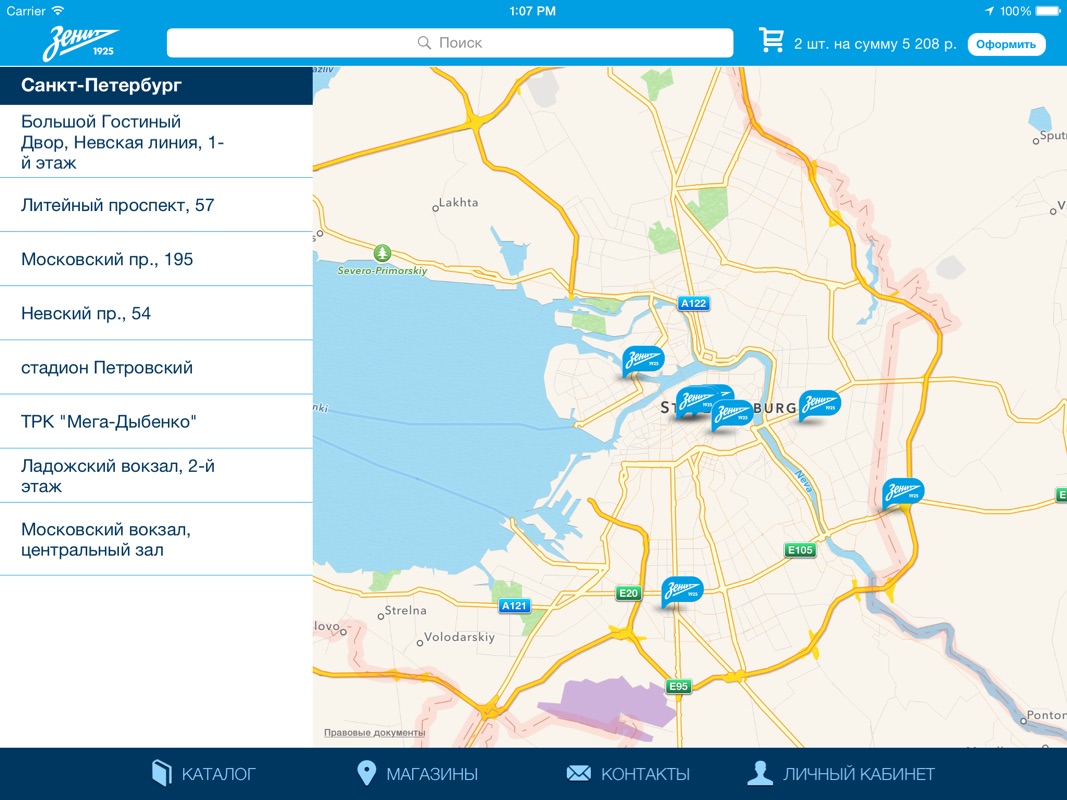This screenshot has width=1067, height=800.
Task: Click the Санкт-Петербург city header
Action: pyautogui.click(x=157, y=85)
